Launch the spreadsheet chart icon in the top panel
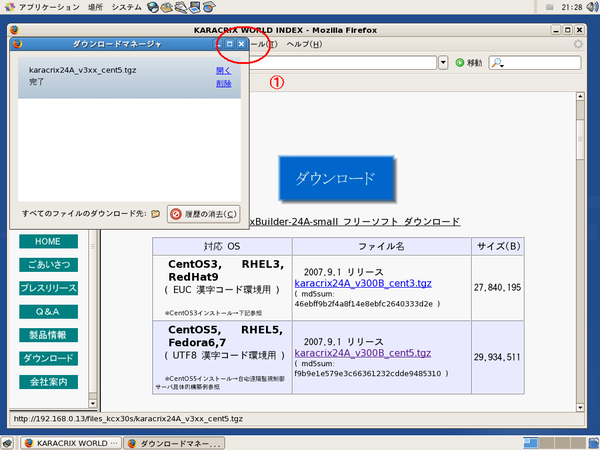Screen dimensions: 600x450 tap(209, 7)
